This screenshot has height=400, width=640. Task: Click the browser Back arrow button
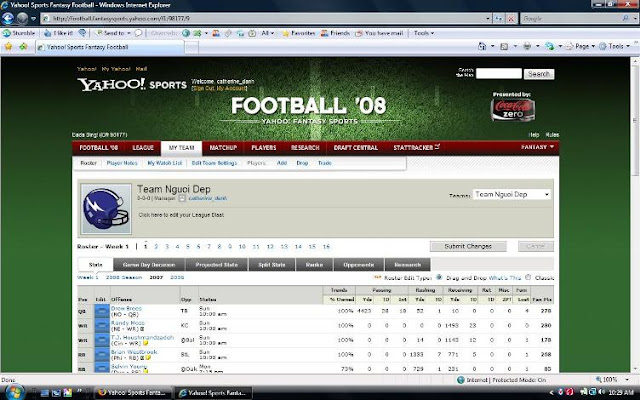click(8, 18)
